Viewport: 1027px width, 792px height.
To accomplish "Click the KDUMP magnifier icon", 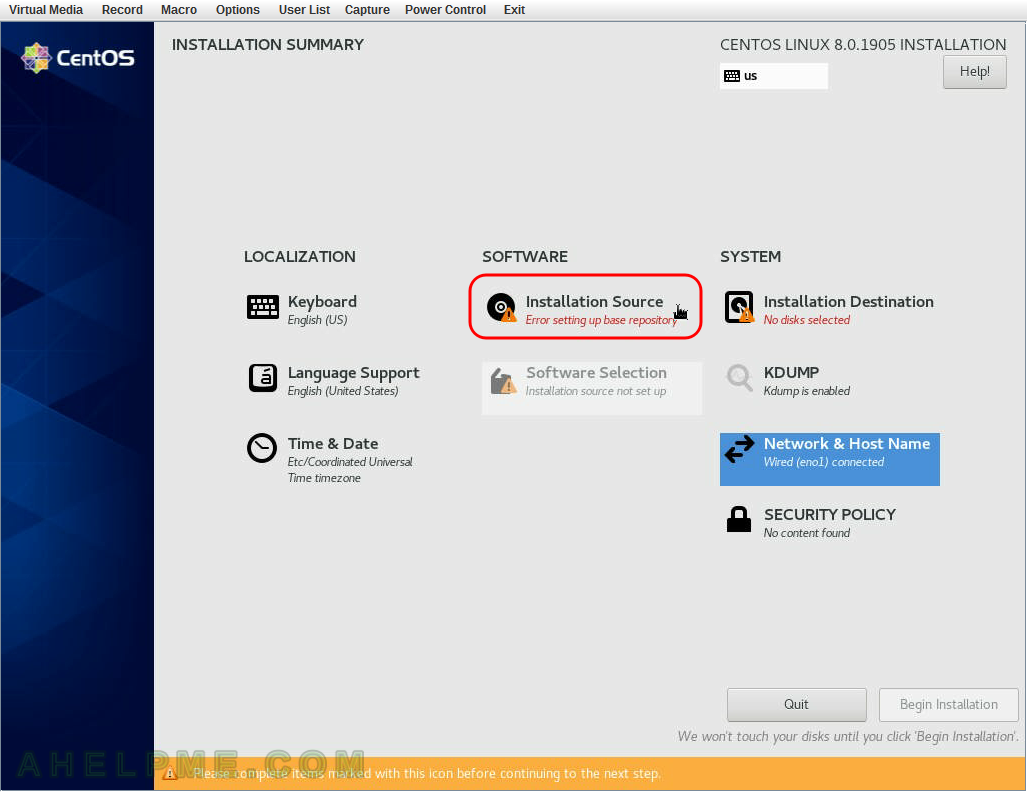I will click(x=739, y=378).
